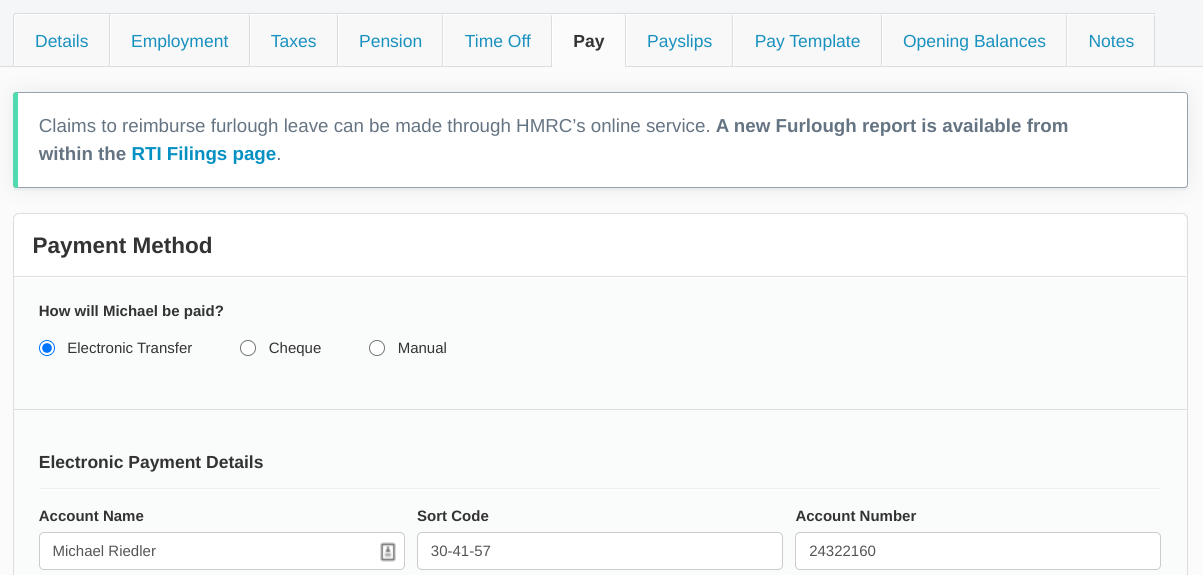Click the Account Number label
1203x575 pixels.
(856, 516)
